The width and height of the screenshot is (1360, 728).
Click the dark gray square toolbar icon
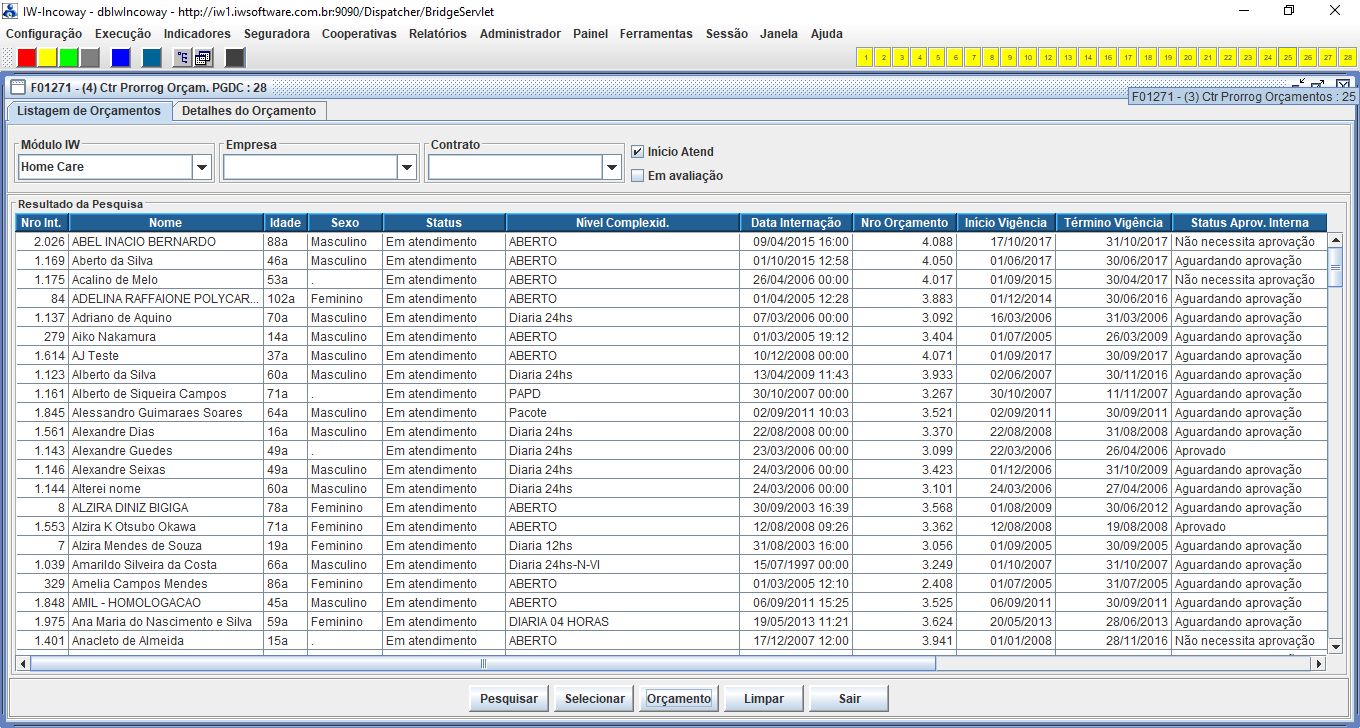(x=235, y=58)
